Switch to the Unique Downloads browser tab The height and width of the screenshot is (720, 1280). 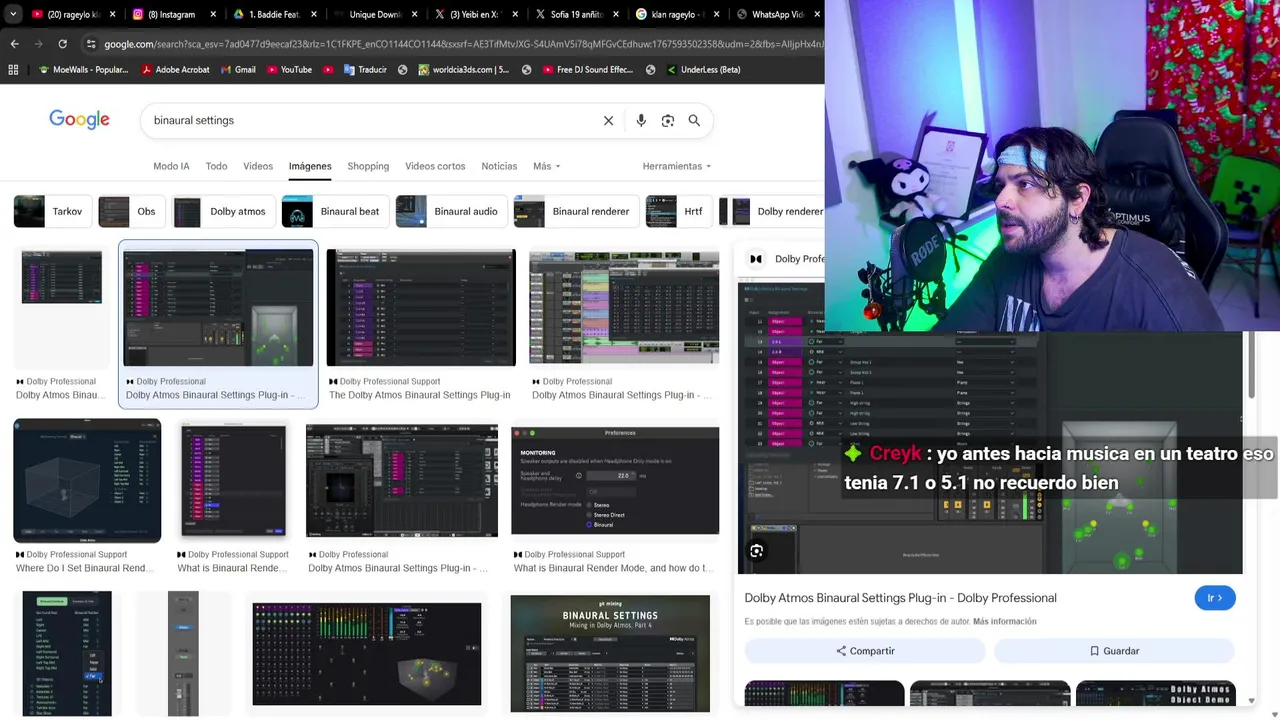coord(374,15)
